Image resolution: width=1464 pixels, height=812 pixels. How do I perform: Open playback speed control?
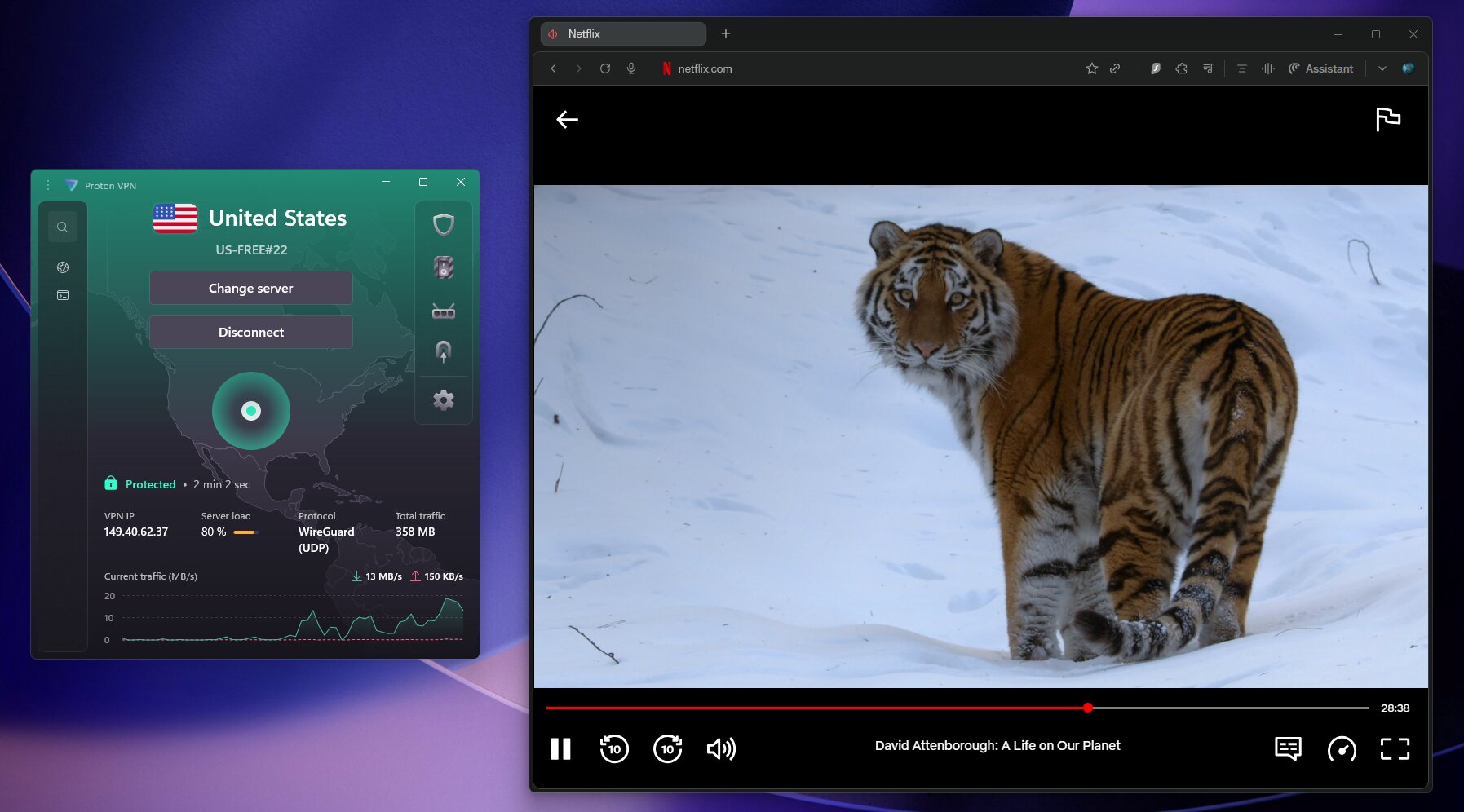1342,748
